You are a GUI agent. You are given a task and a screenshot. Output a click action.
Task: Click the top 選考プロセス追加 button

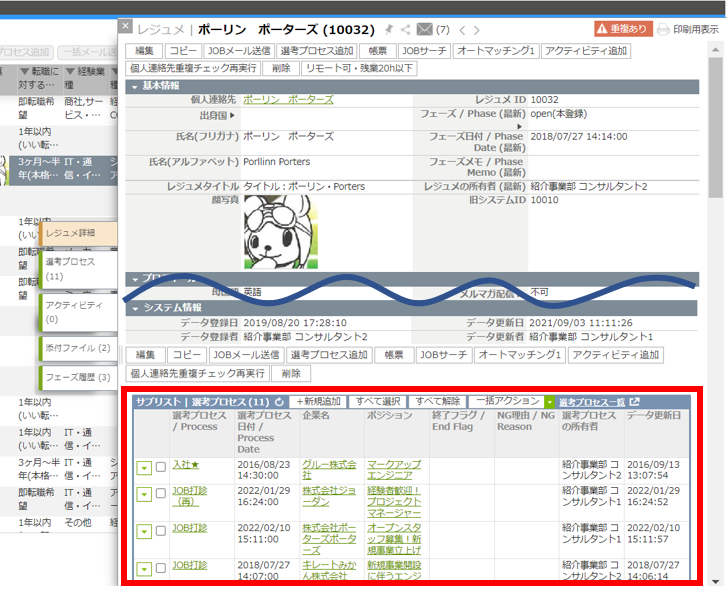pos(317,50)
